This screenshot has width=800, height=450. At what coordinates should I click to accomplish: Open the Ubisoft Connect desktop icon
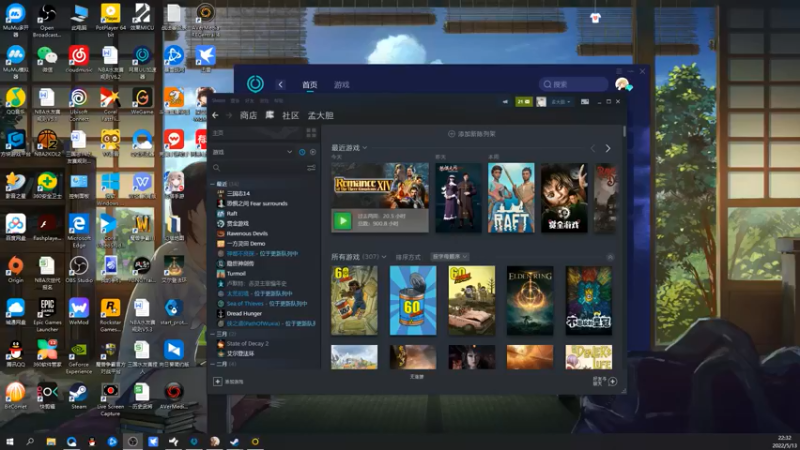coord(79,105)
